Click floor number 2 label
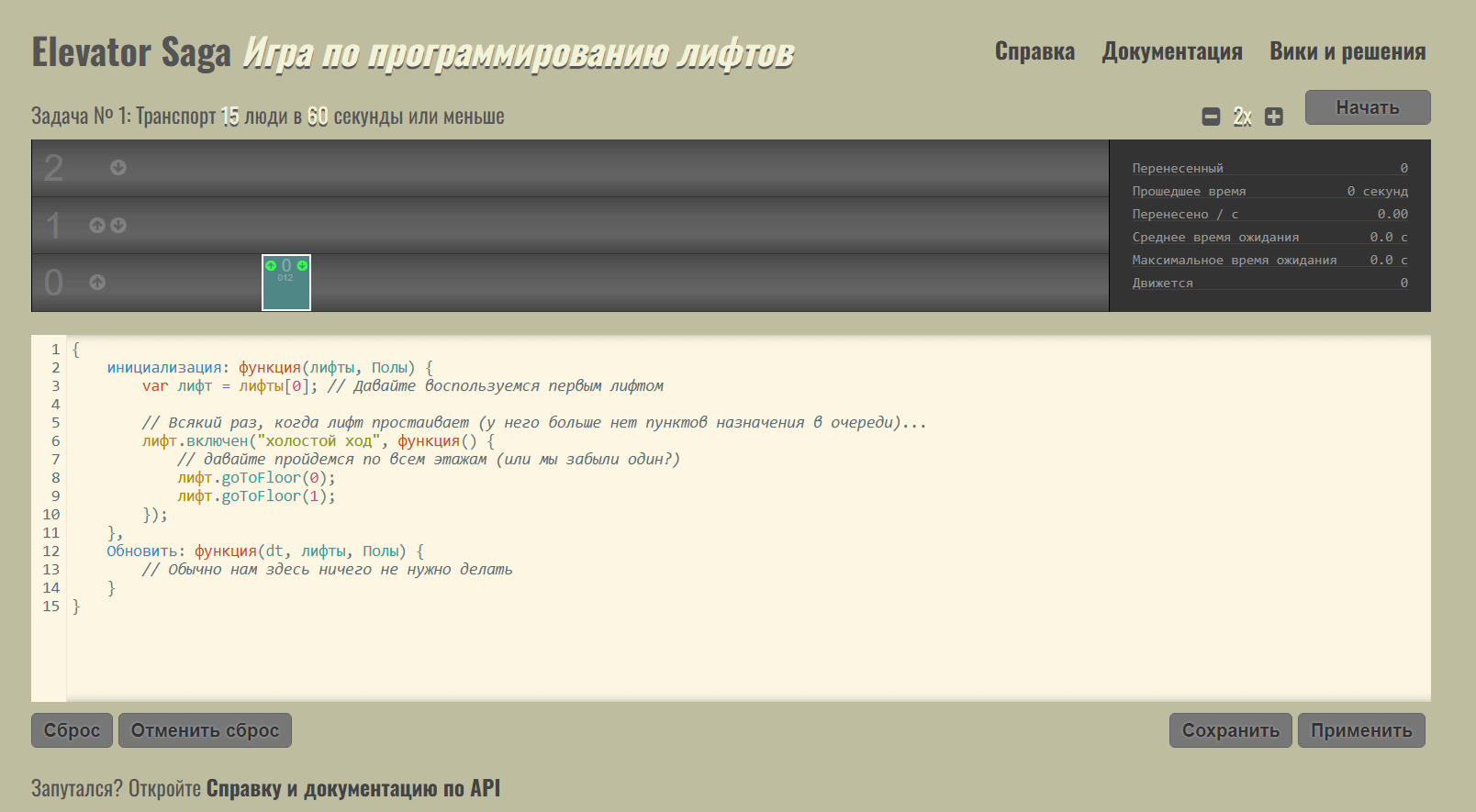The height and width of the screenshot is (812, 1476). pos(54,168)
